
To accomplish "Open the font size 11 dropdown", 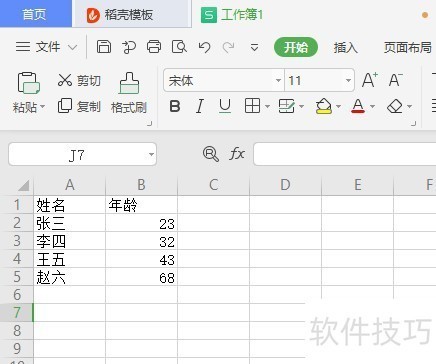I will click(x=348, y=80).
